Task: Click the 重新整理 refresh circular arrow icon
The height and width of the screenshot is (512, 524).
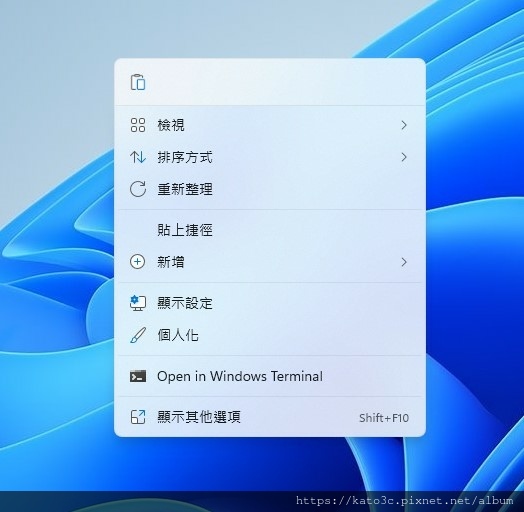Action: click(x=138, y=189)
